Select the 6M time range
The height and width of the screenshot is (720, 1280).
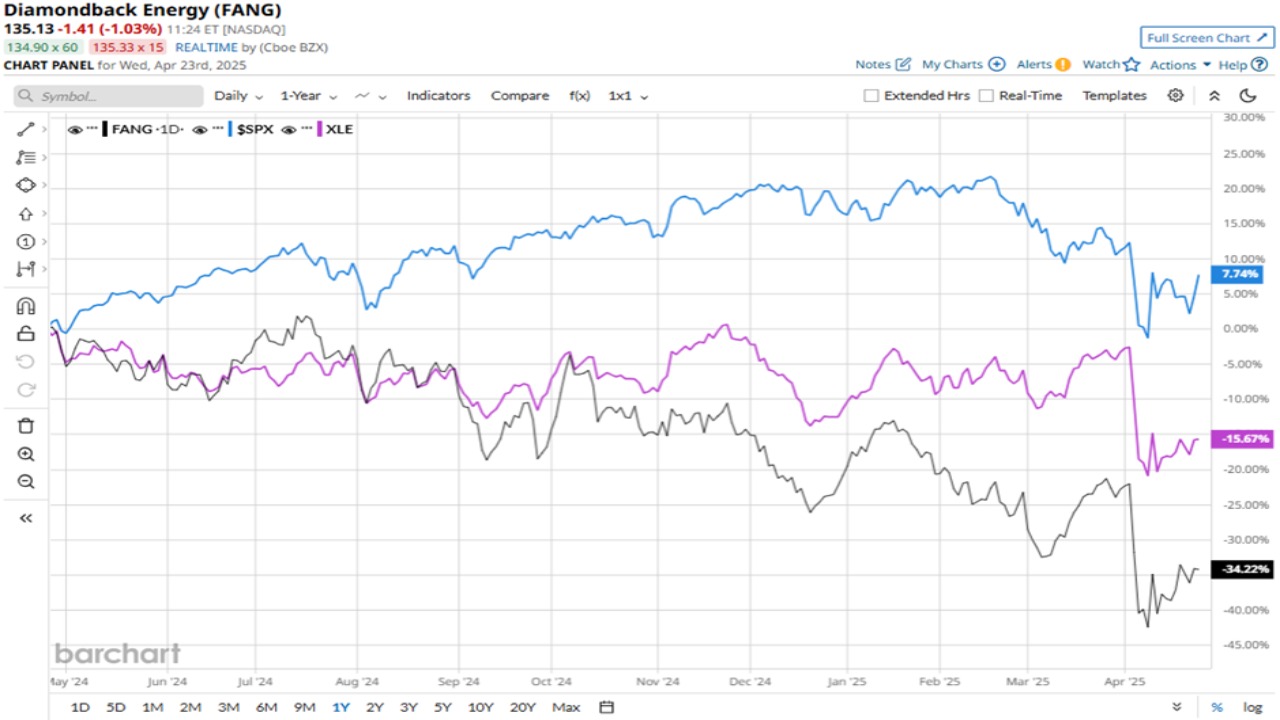pyautogui.click(x=266, y=707)
